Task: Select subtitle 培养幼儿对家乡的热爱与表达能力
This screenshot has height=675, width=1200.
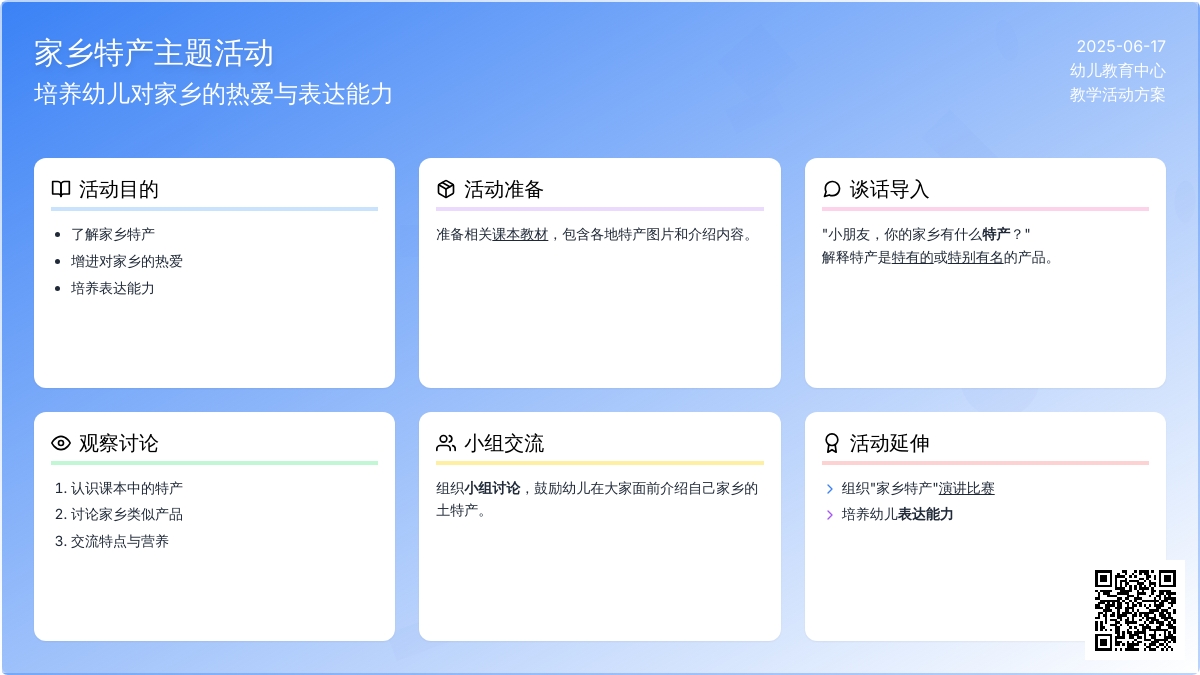Action: click(x=214, y=94)
